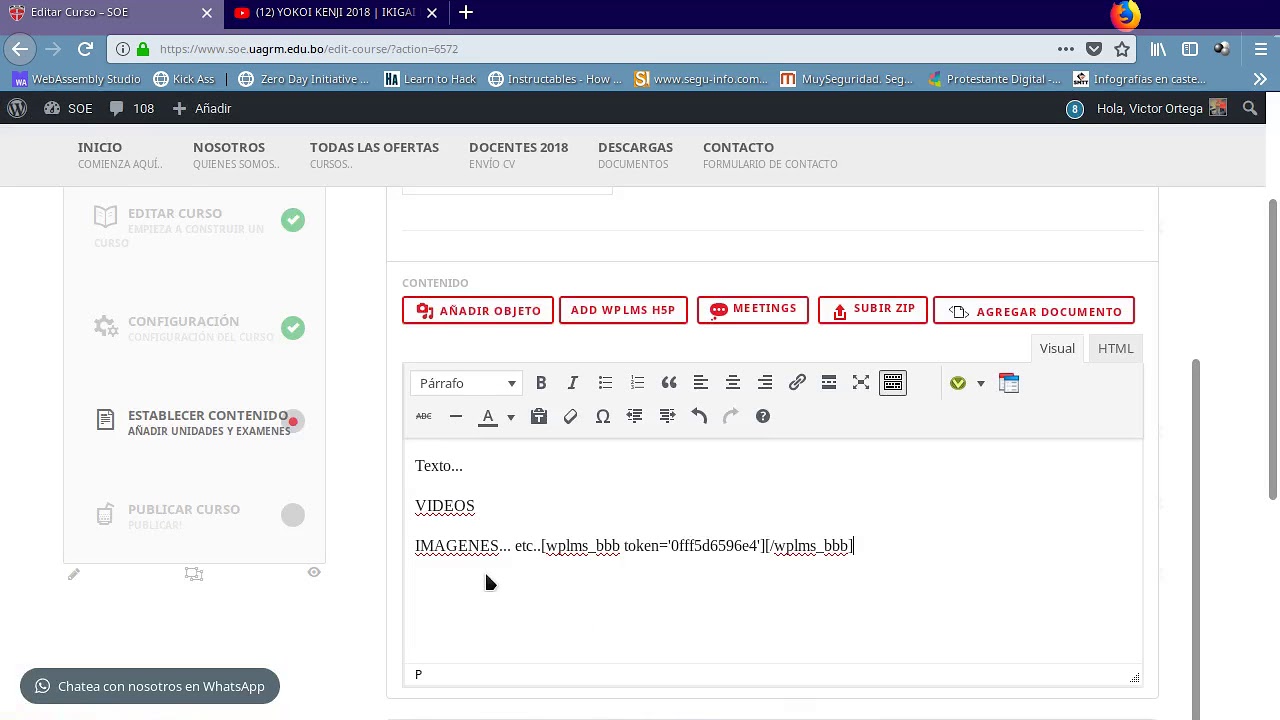Align text left

(701, 383)
